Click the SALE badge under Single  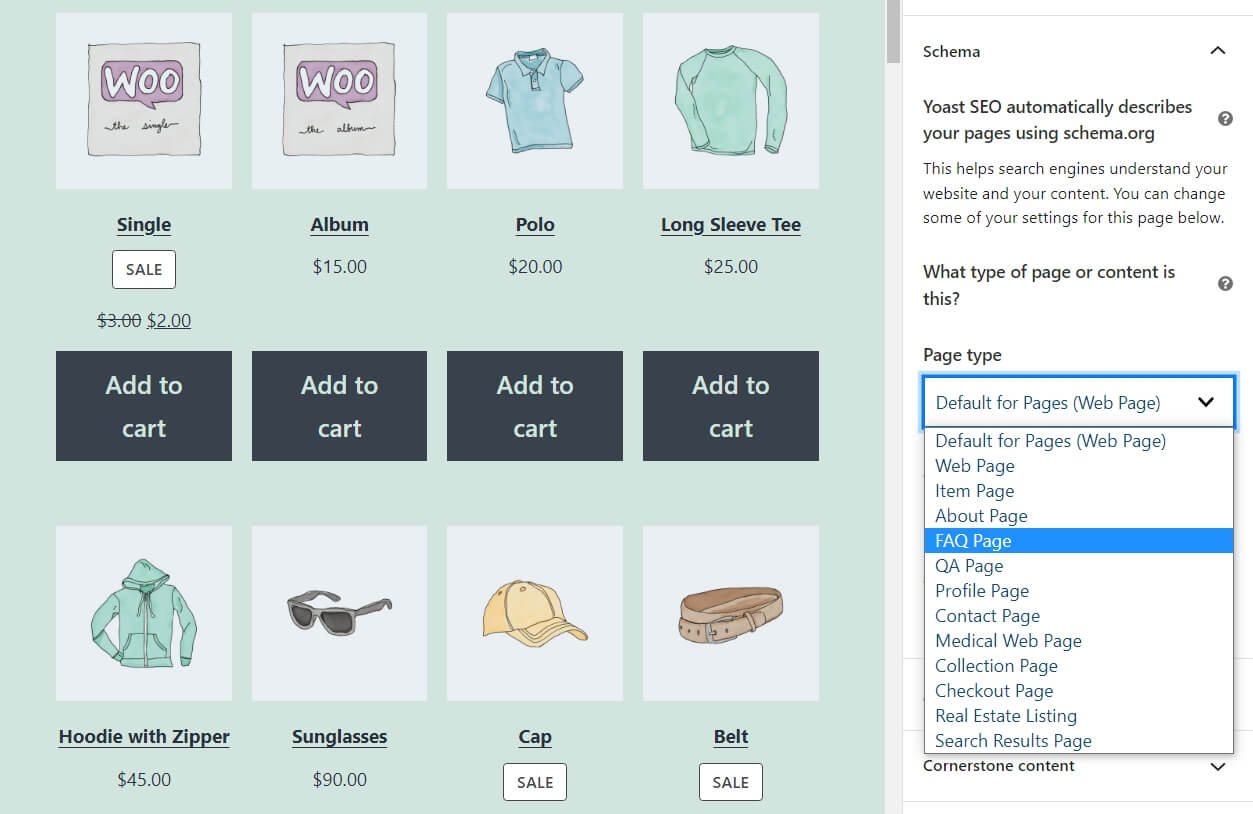pos(144,270)
